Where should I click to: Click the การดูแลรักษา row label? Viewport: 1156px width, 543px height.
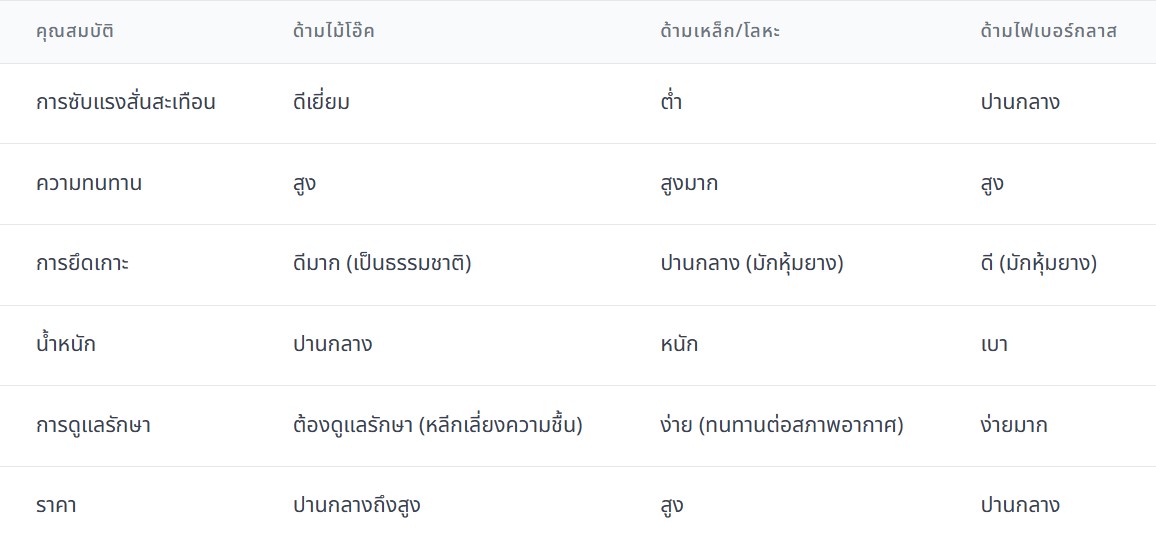(x=93, y=425)
